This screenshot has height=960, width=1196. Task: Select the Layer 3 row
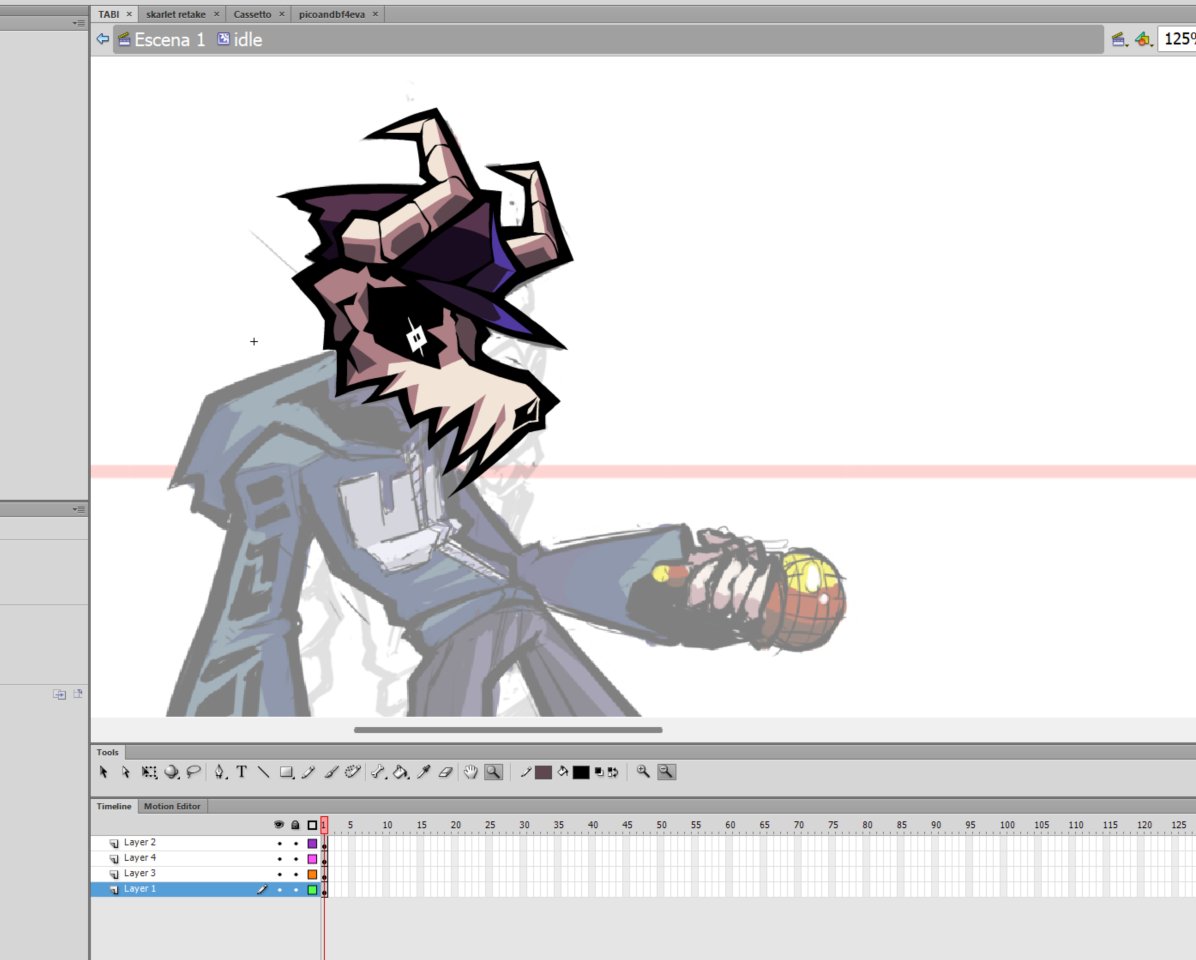point(206,874)
